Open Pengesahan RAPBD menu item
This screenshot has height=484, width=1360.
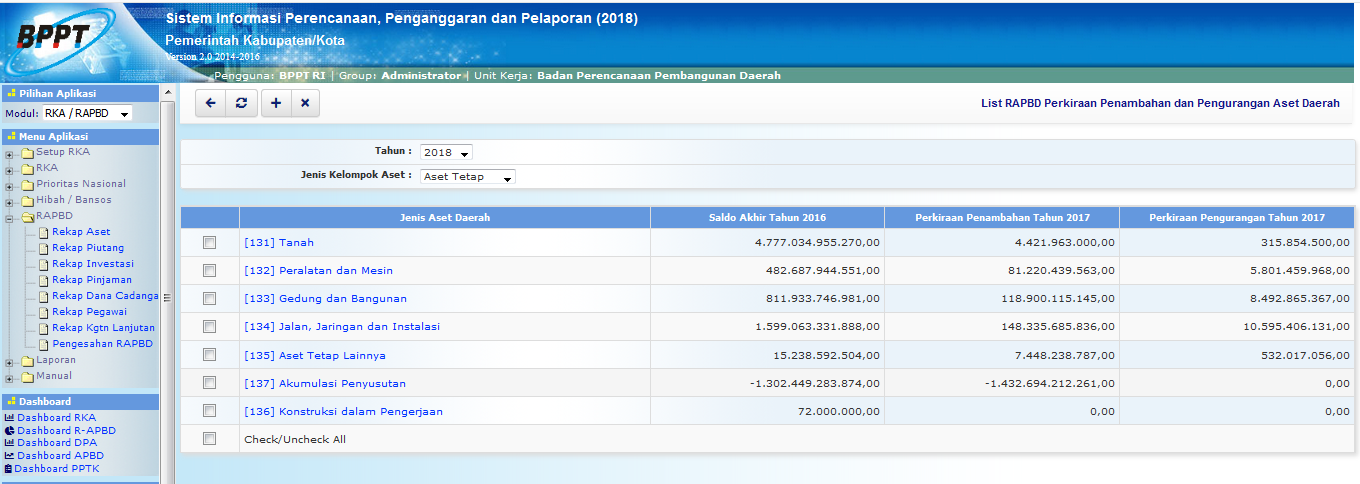click(102, 344)
